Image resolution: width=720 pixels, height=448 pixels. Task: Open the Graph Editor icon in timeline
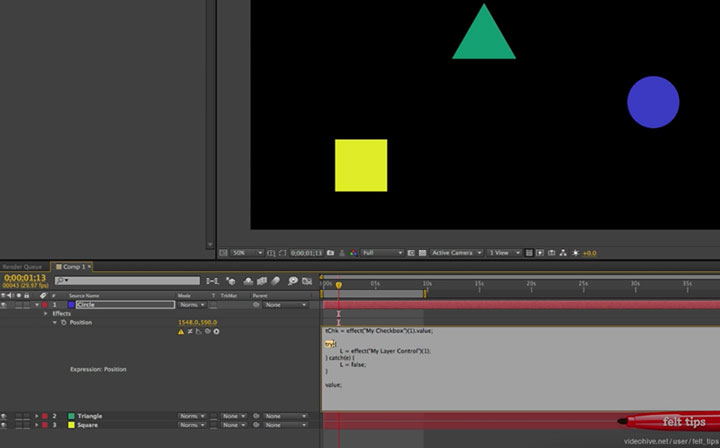pyautogui.click(x=307, y=281)
